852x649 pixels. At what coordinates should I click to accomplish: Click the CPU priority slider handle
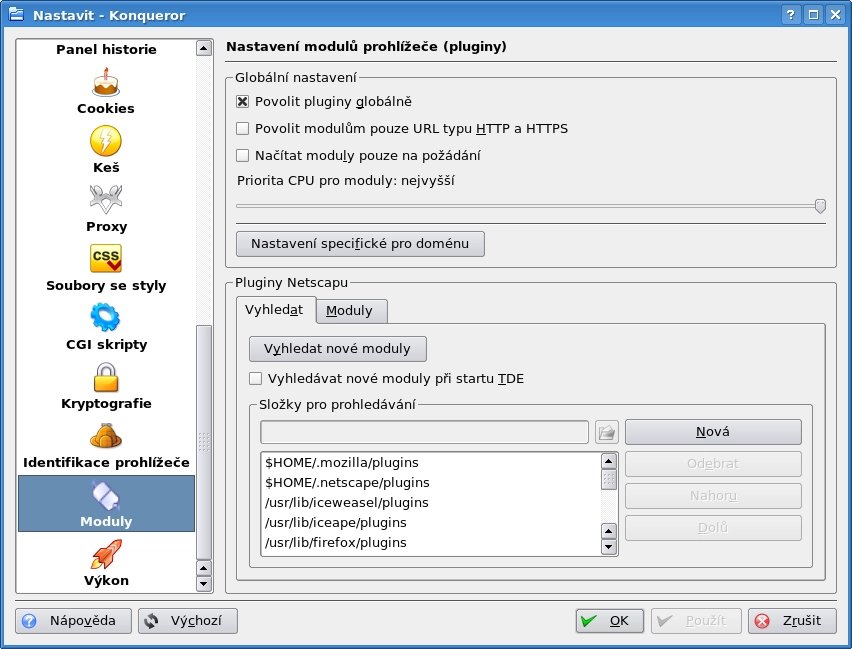820,206
